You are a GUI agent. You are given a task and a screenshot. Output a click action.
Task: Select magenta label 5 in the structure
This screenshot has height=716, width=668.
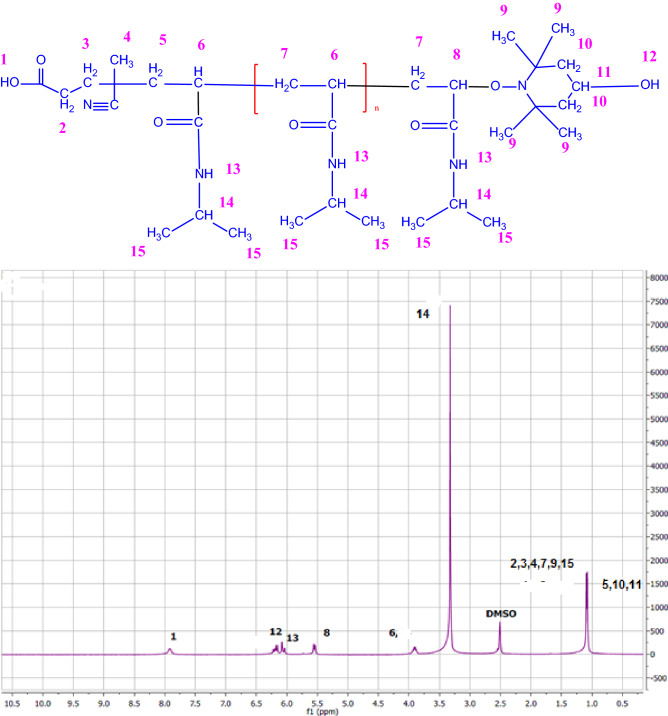163,40
